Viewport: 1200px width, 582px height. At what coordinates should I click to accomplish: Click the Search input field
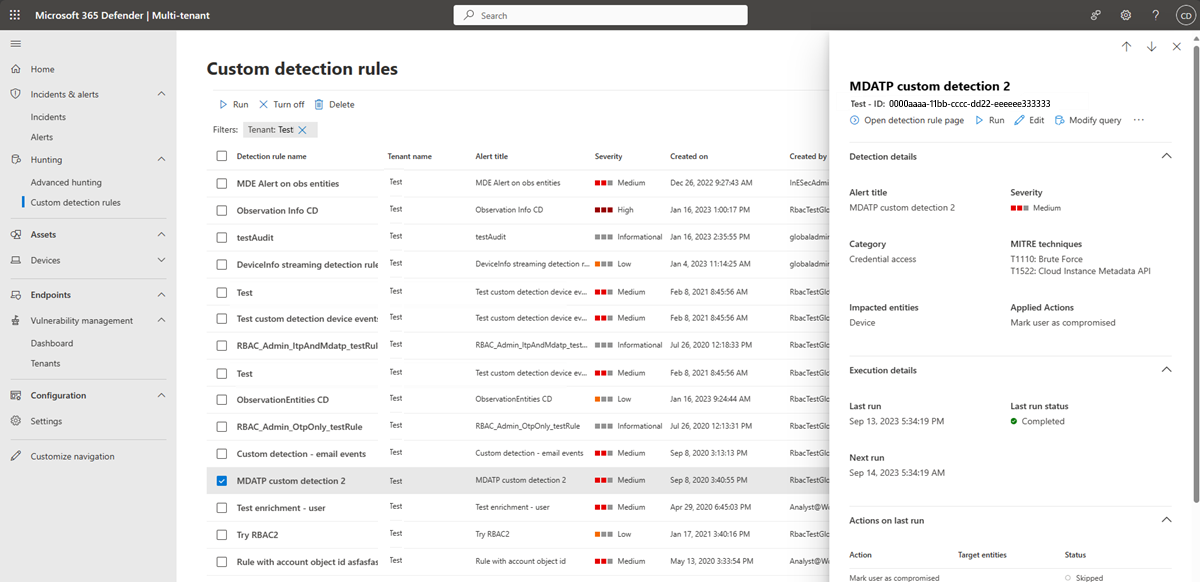600,15
